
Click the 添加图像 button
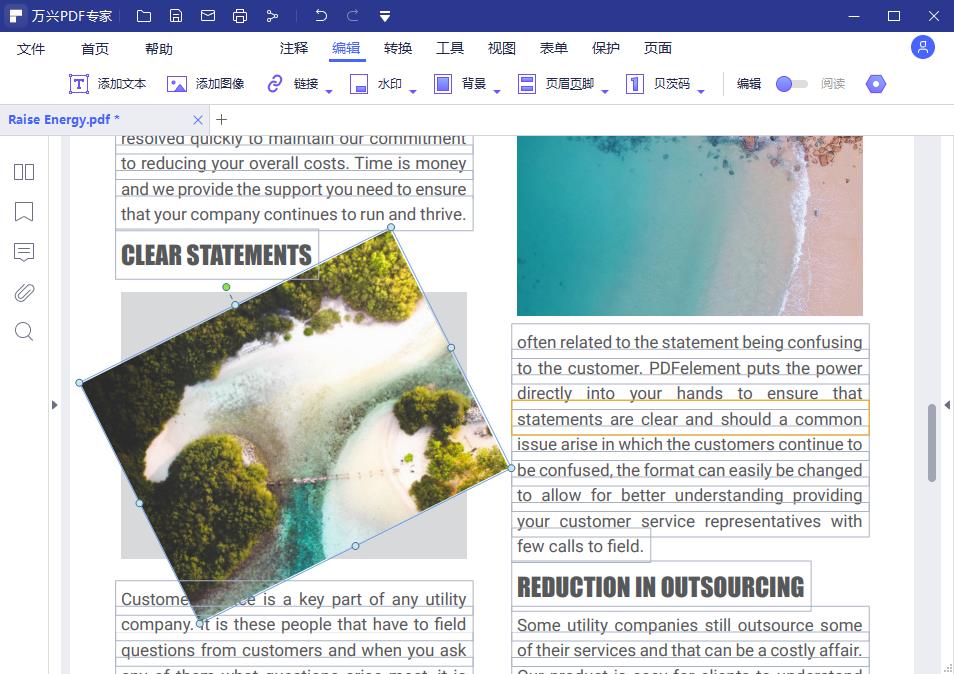click(205, 84)
